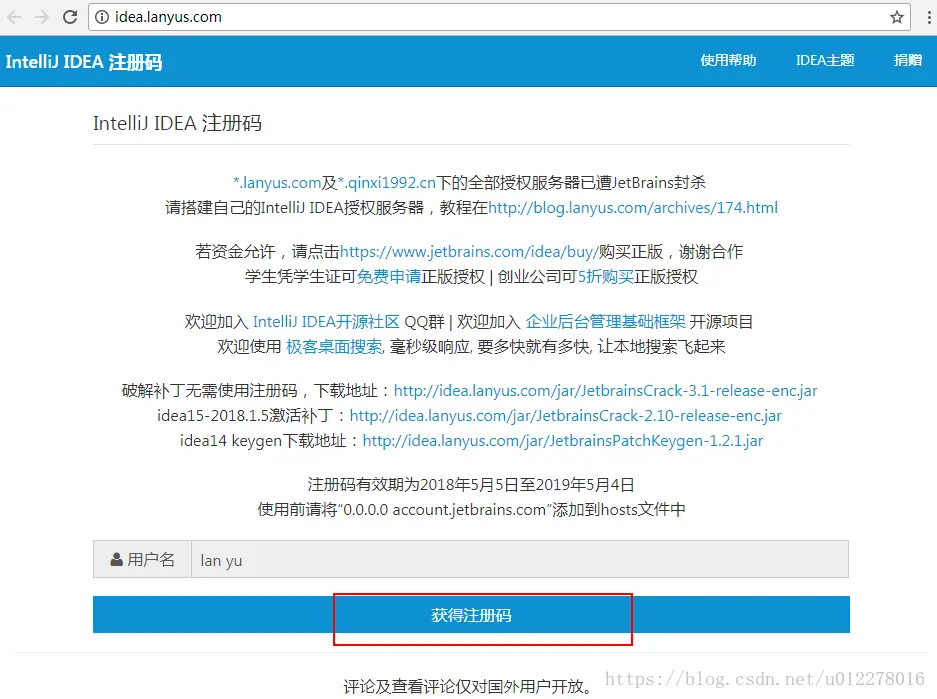Follow the *.qinxi1992.cn link

(x=387, y=182)
